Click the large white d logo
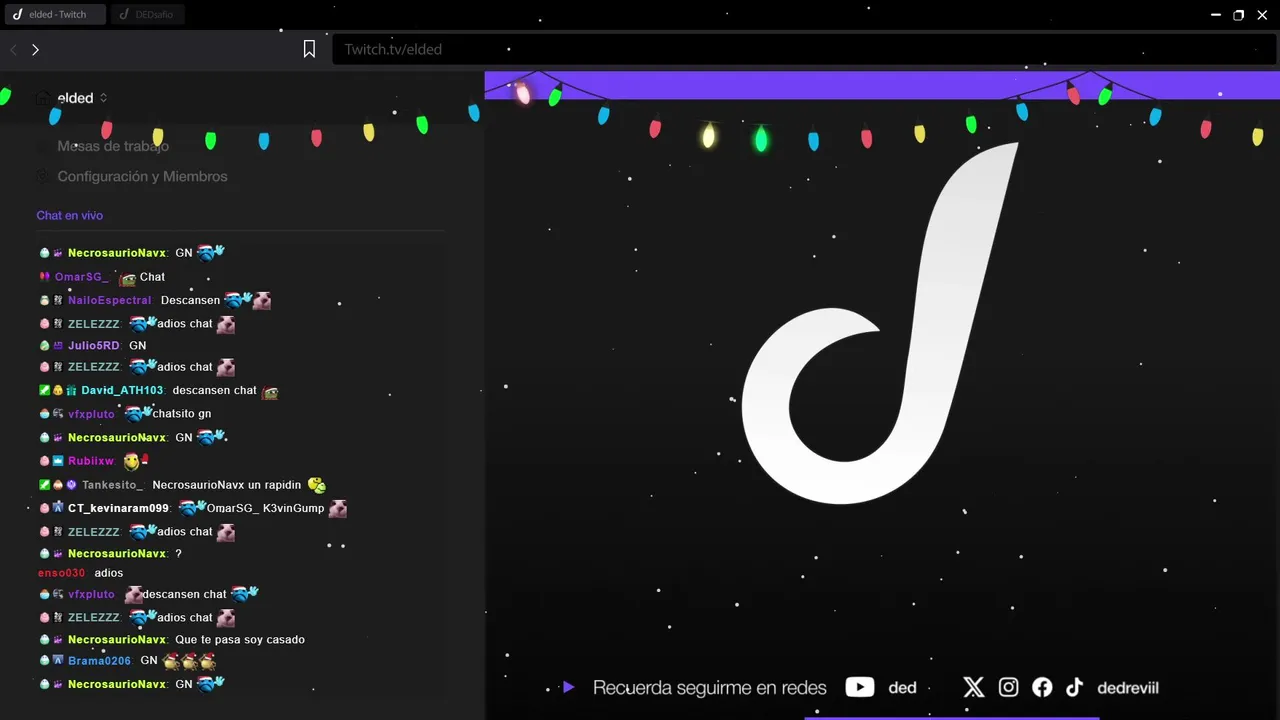1280x720 pixels. (x=881, y=323)
